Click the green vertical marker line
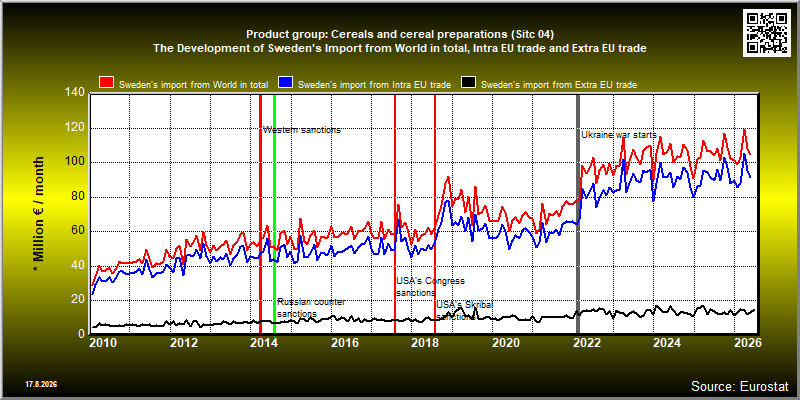The image size is (800, 400). tap(274, 214)
